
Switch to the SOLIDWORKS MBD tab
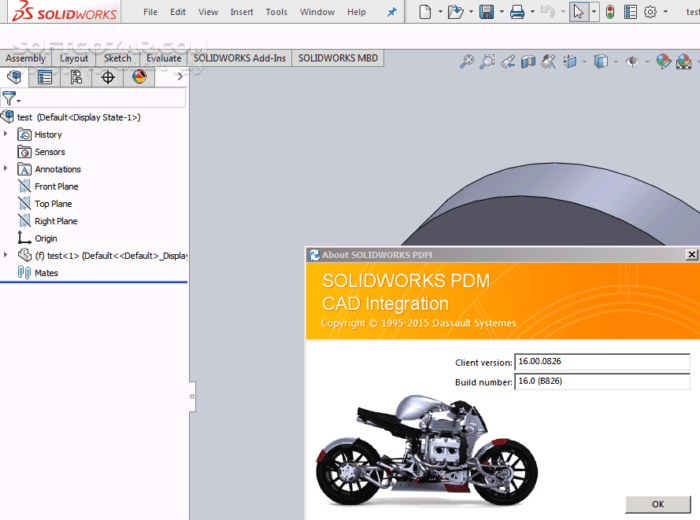point(338,58)
